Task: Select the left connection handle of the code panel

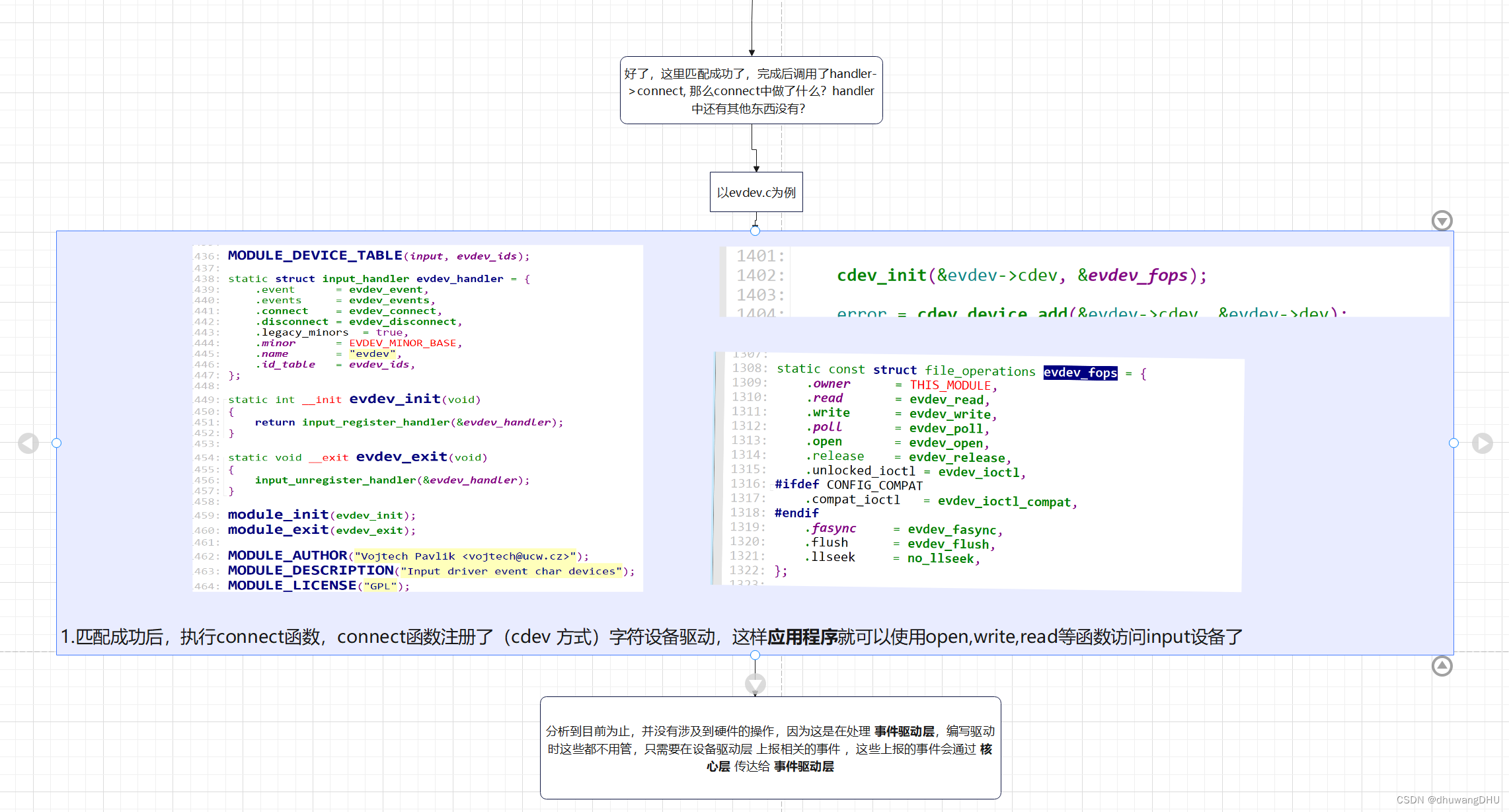Action: tap(56, 443)
